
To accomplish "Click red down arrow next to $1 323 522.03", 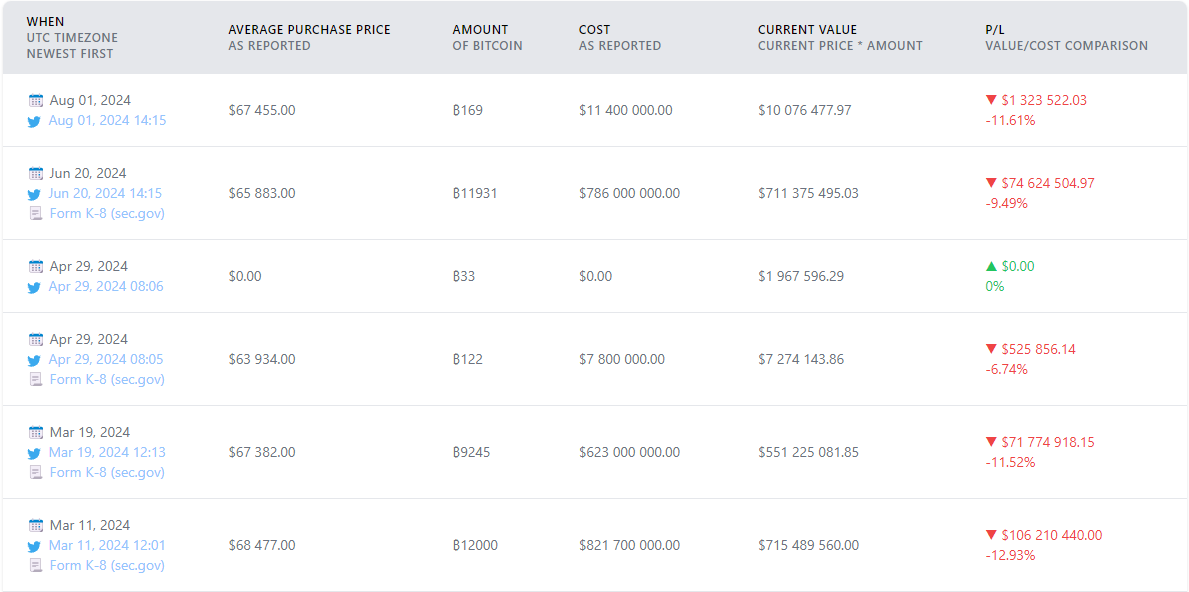I will pyautogui.click(x=990, y=100).
